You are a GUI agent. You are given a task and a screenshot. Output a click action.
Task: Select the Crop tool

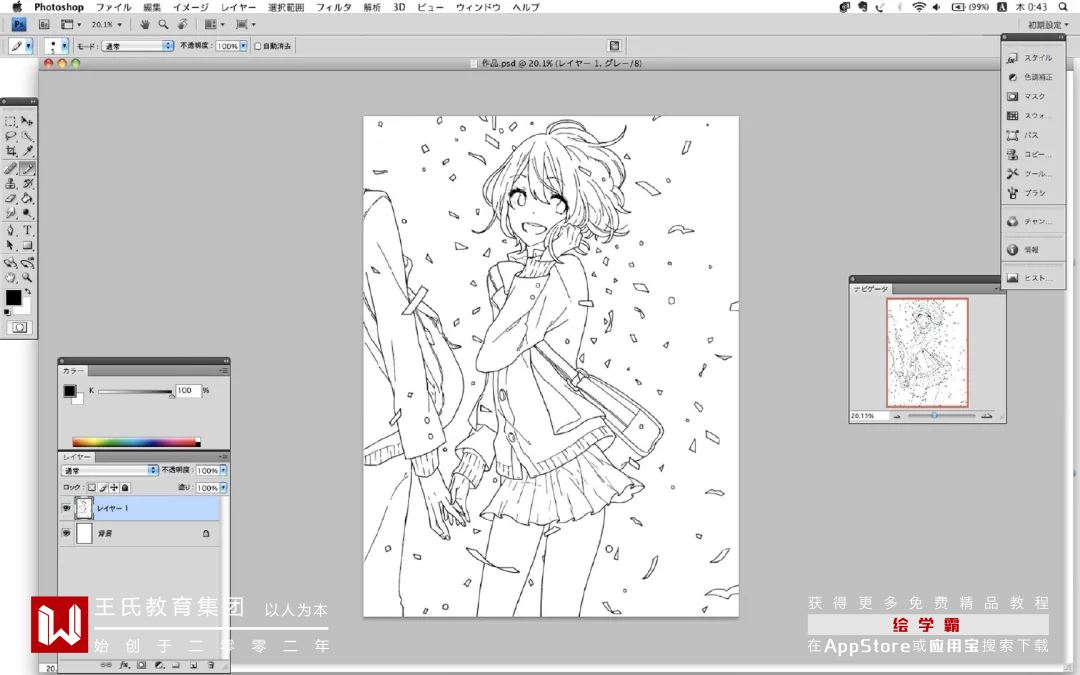[10, 151]
